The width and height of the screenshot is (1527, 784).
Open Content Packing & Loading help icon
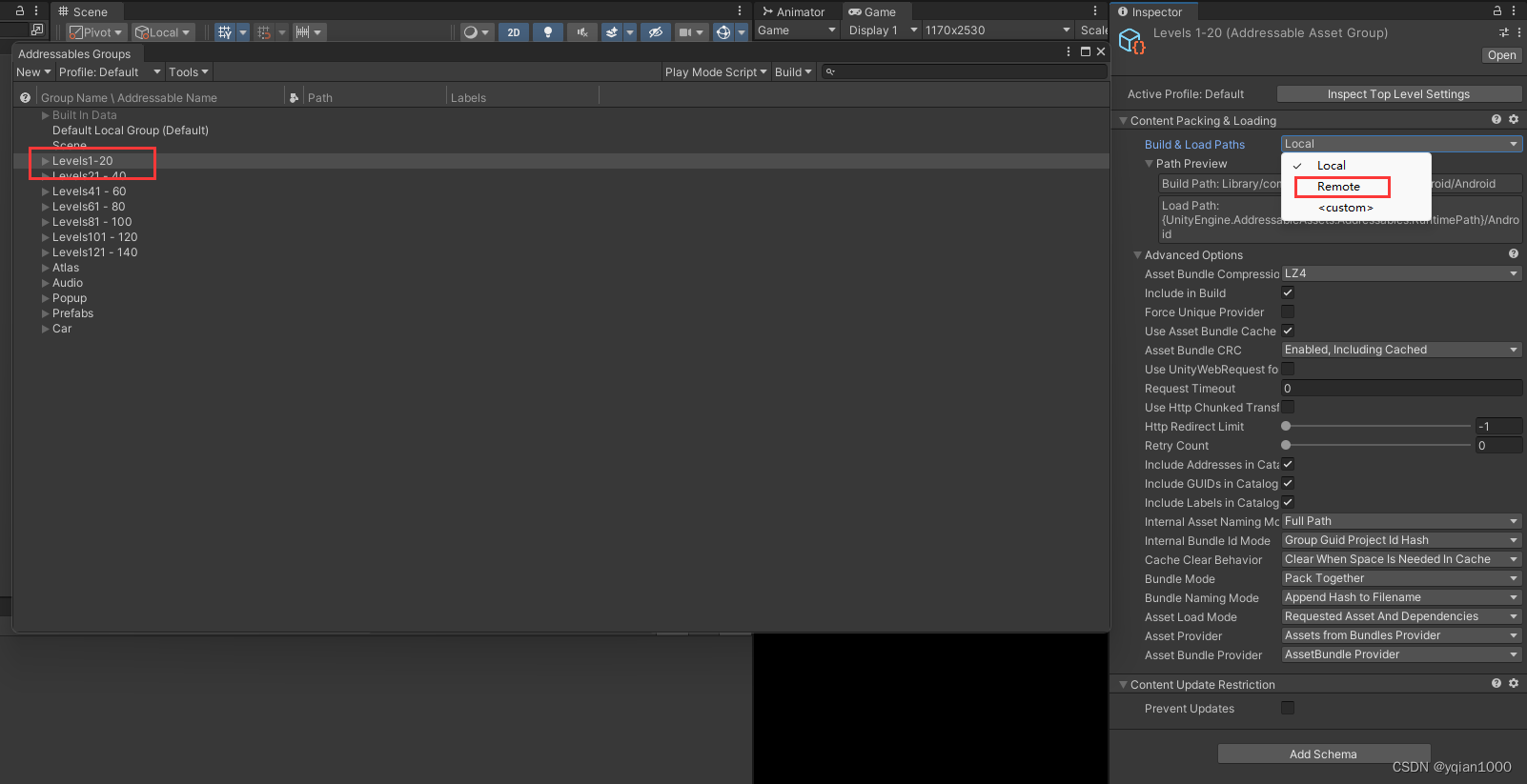1496,119
